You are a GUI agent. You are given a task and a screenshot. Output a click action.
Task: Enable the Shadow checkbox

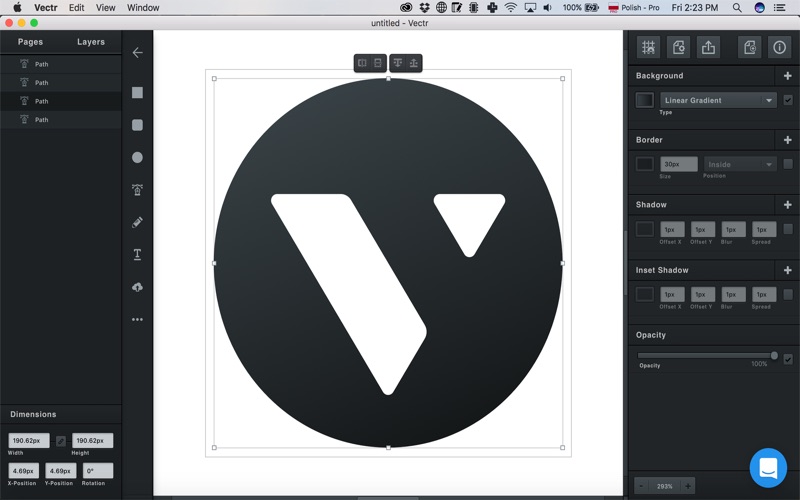click(x=788, y=229)
